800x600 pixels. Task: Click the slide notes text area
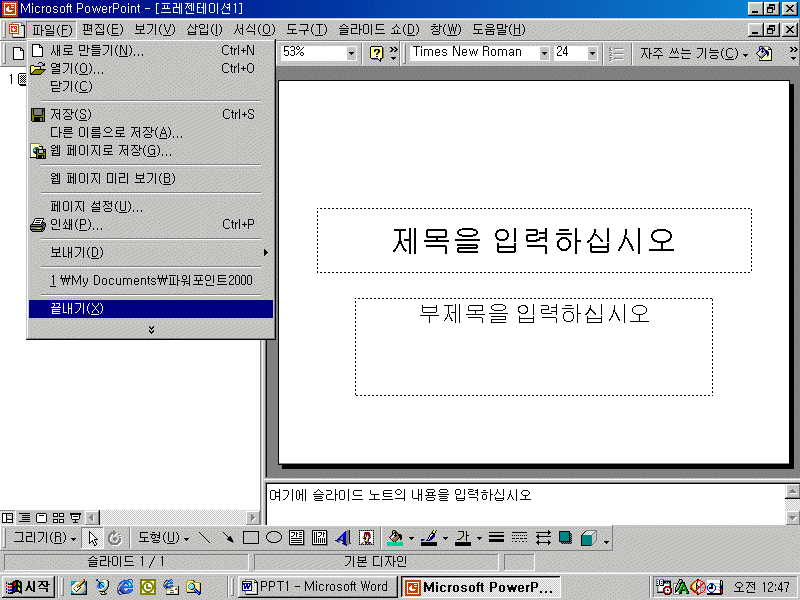(x=524, y=503)
